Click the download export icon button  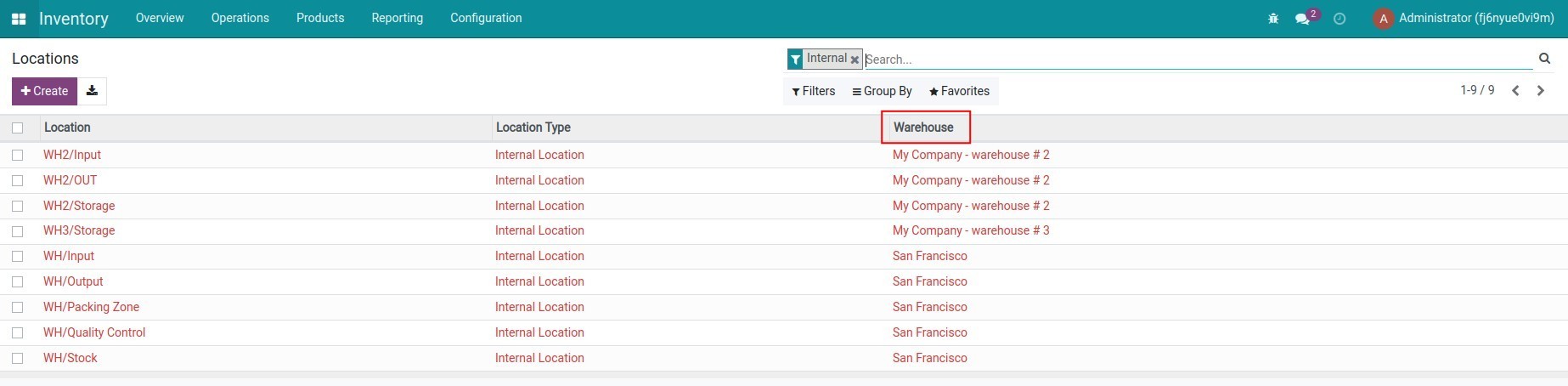point(92,91)
